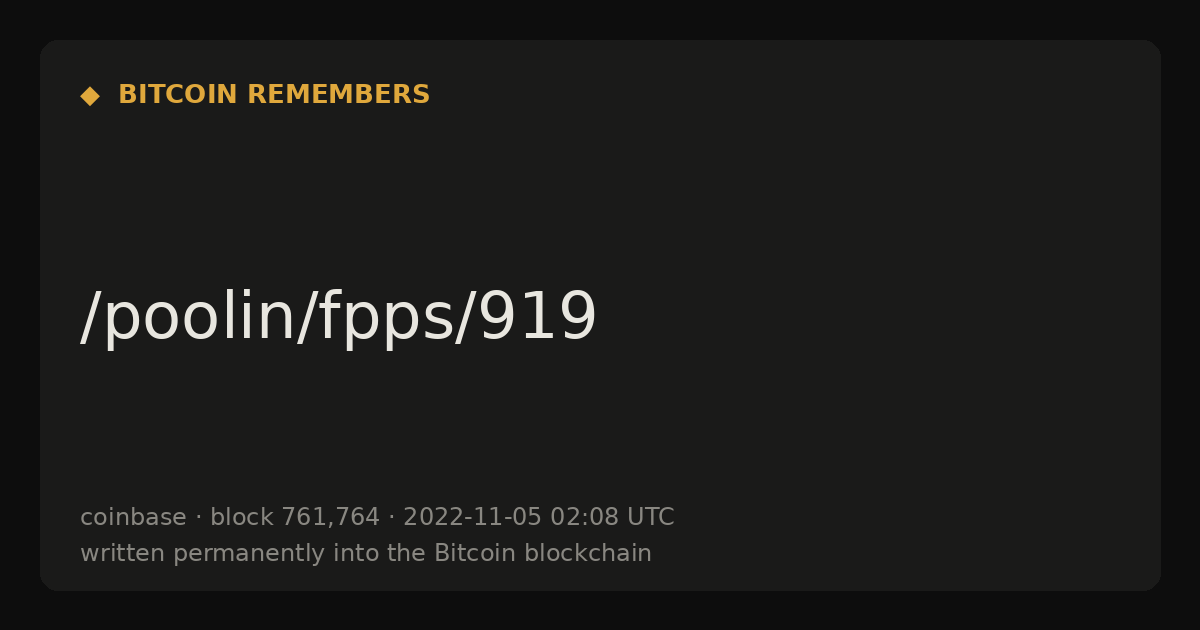The image size is (1200, 630).
Task: Select the written permanently footer line
Action: point(366,553)
